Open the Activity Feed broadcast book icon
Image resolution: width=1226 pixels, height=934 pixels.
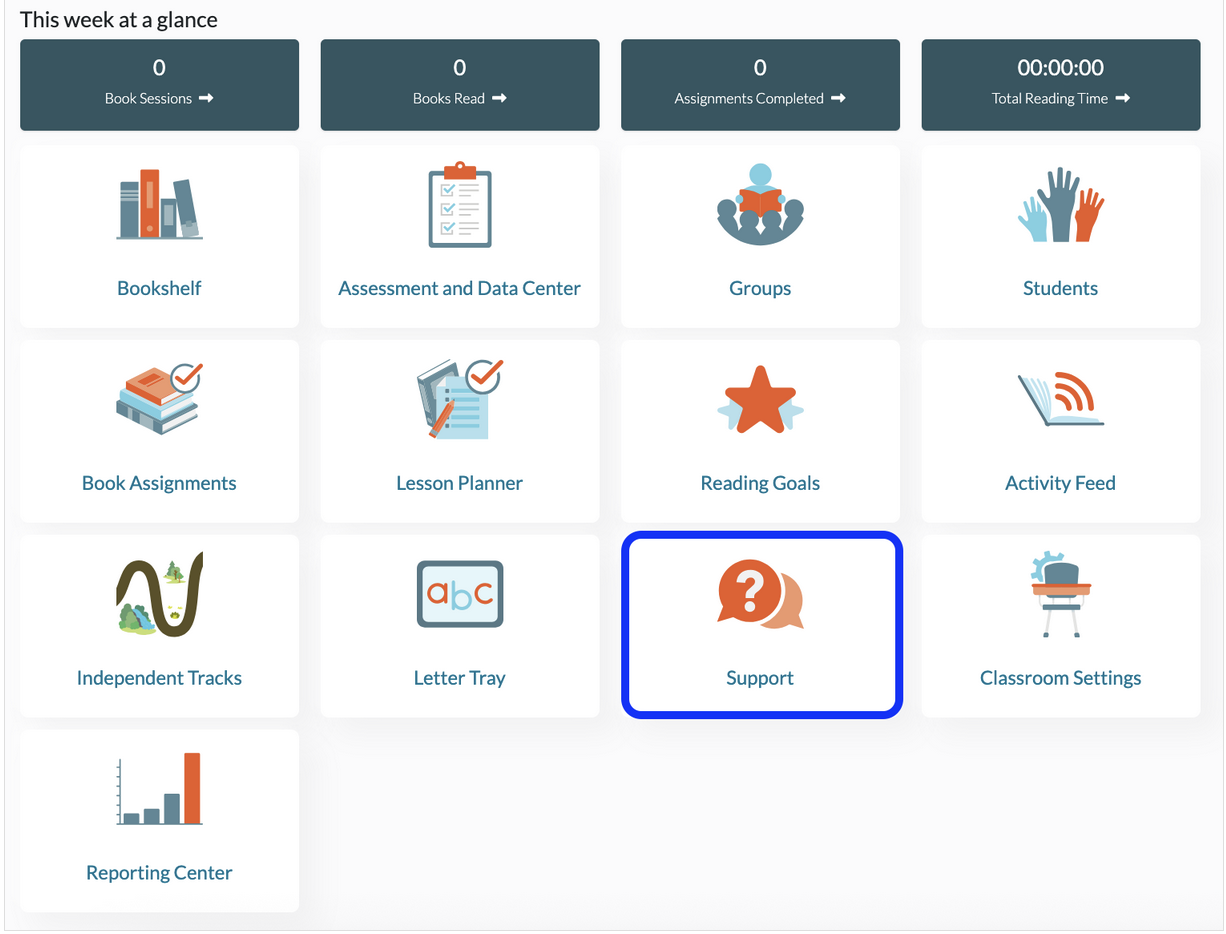1060,398
